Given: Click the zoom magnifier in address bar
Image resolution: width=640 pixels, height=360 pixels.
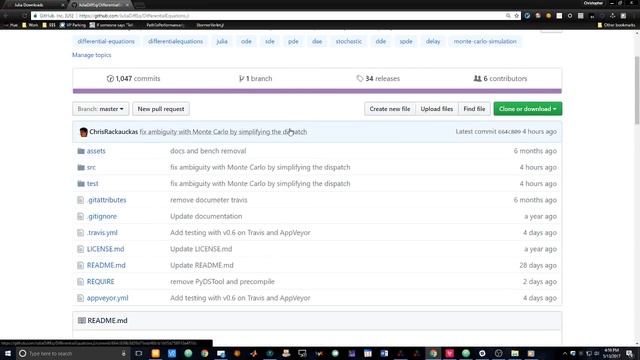Looking at the screenshot, I should pos(508,16).
